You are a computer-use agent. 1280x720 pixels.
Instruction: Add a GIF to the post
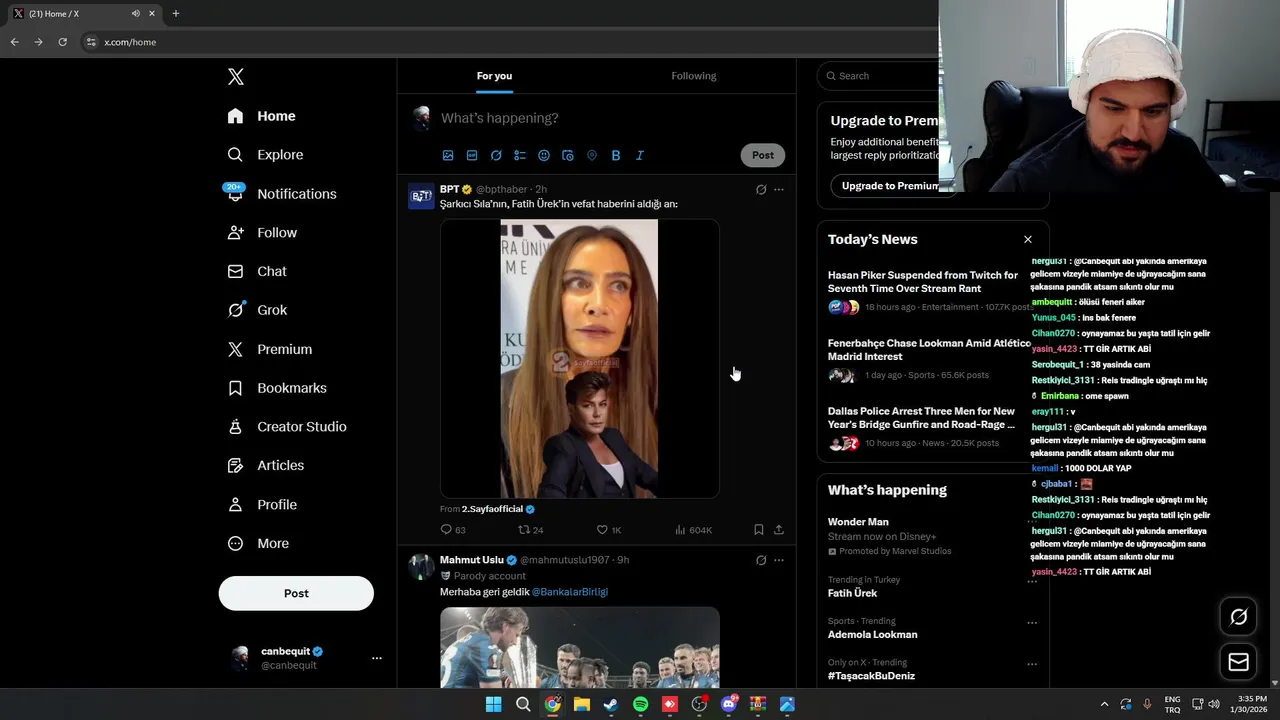[x=472, y=155]
